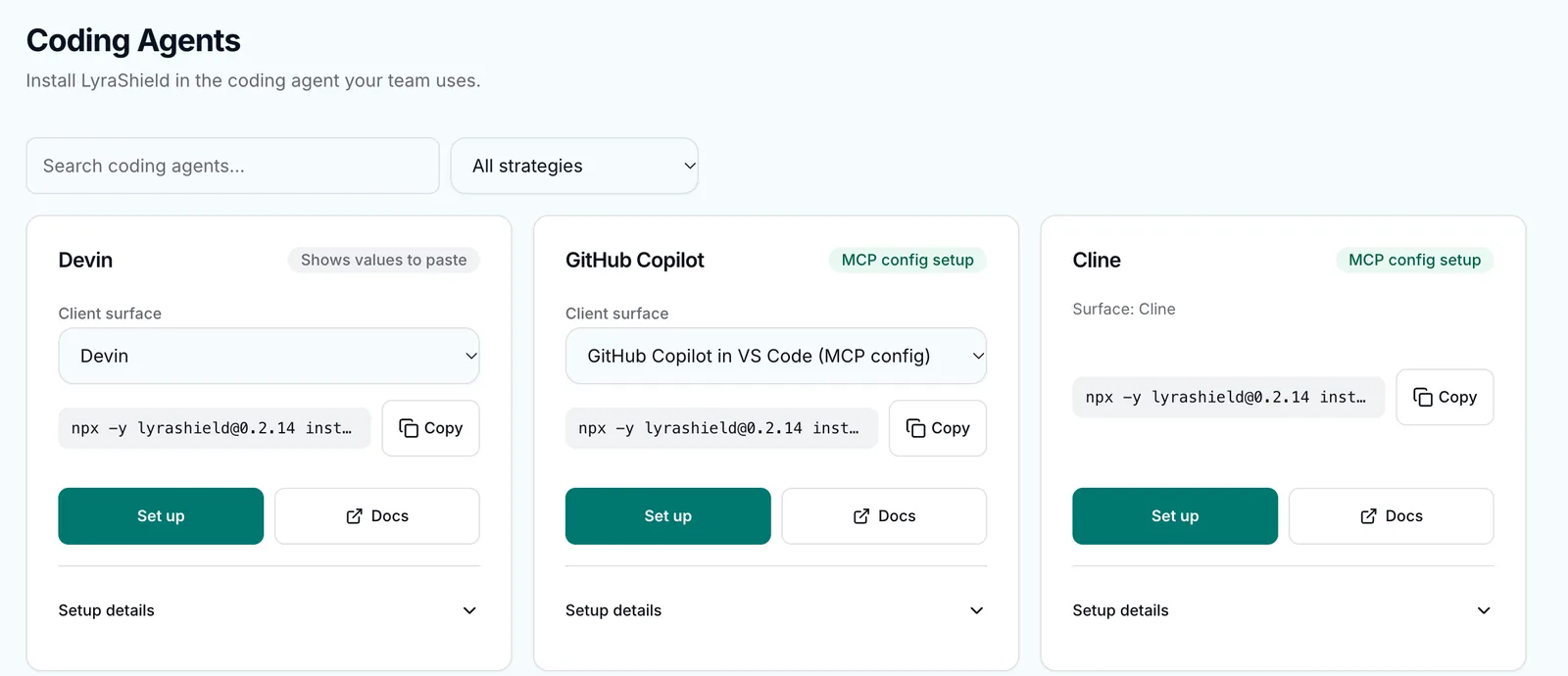This screenshot has width=1568, height=676.
Task: Click Client surface label in GitHub Copilot card
Action: point(617,314)
